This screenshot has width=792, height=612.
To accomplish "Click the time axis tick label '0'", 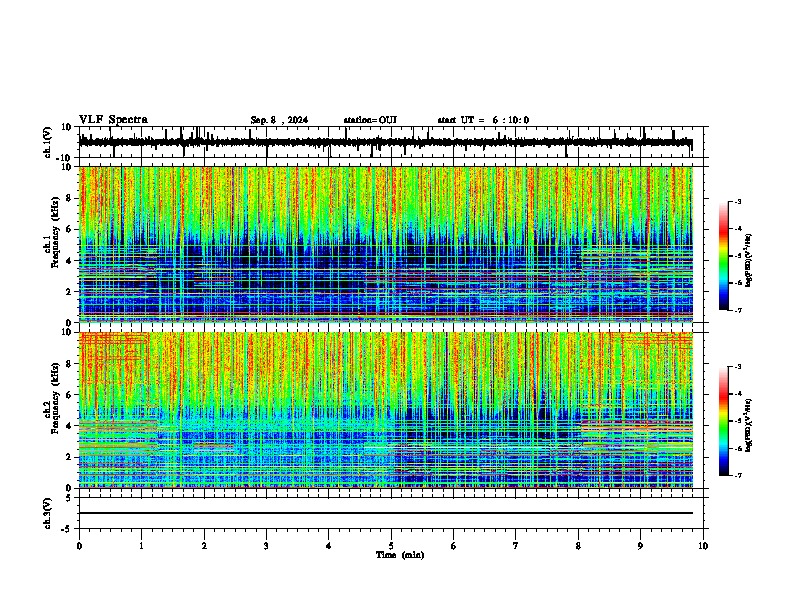I will pyautogui.click(x=79, y=546).
